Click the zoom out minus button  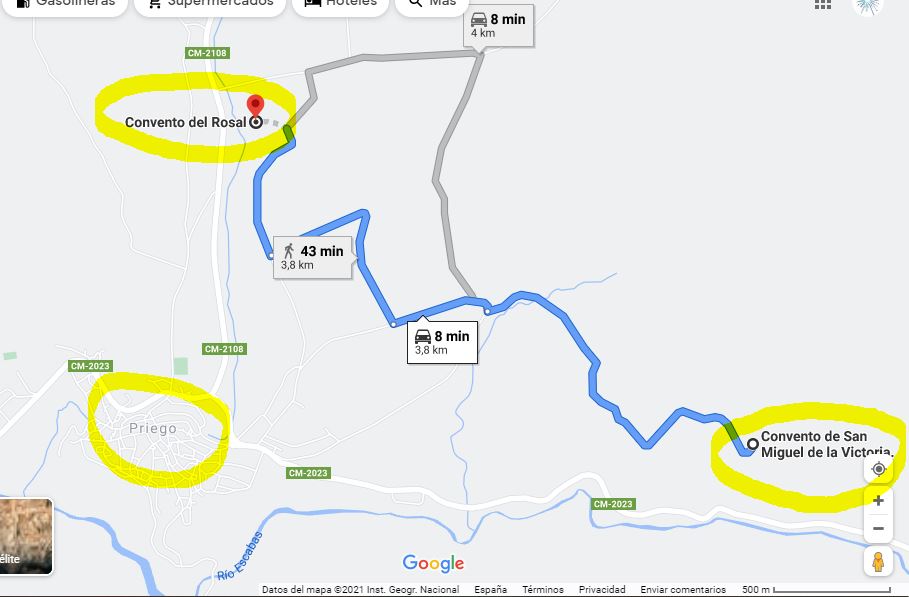coord(878,529)
